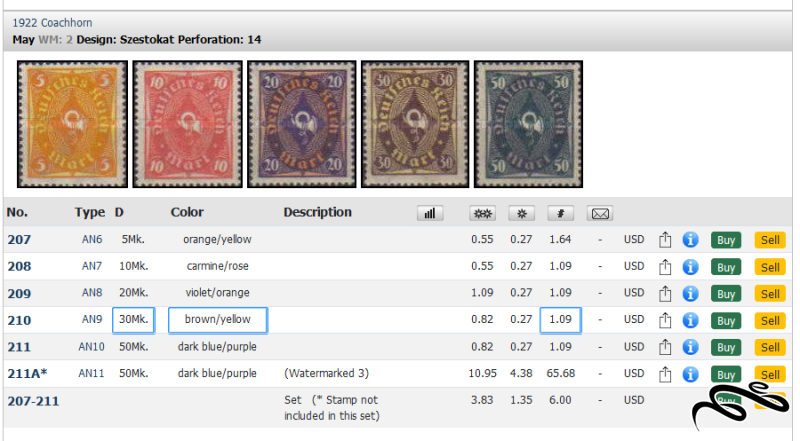The width and height of the screenshot is (800, 441).
Task: Click Buy button for stamp 207
Action: pyautogui.click(x=726, y=240)
